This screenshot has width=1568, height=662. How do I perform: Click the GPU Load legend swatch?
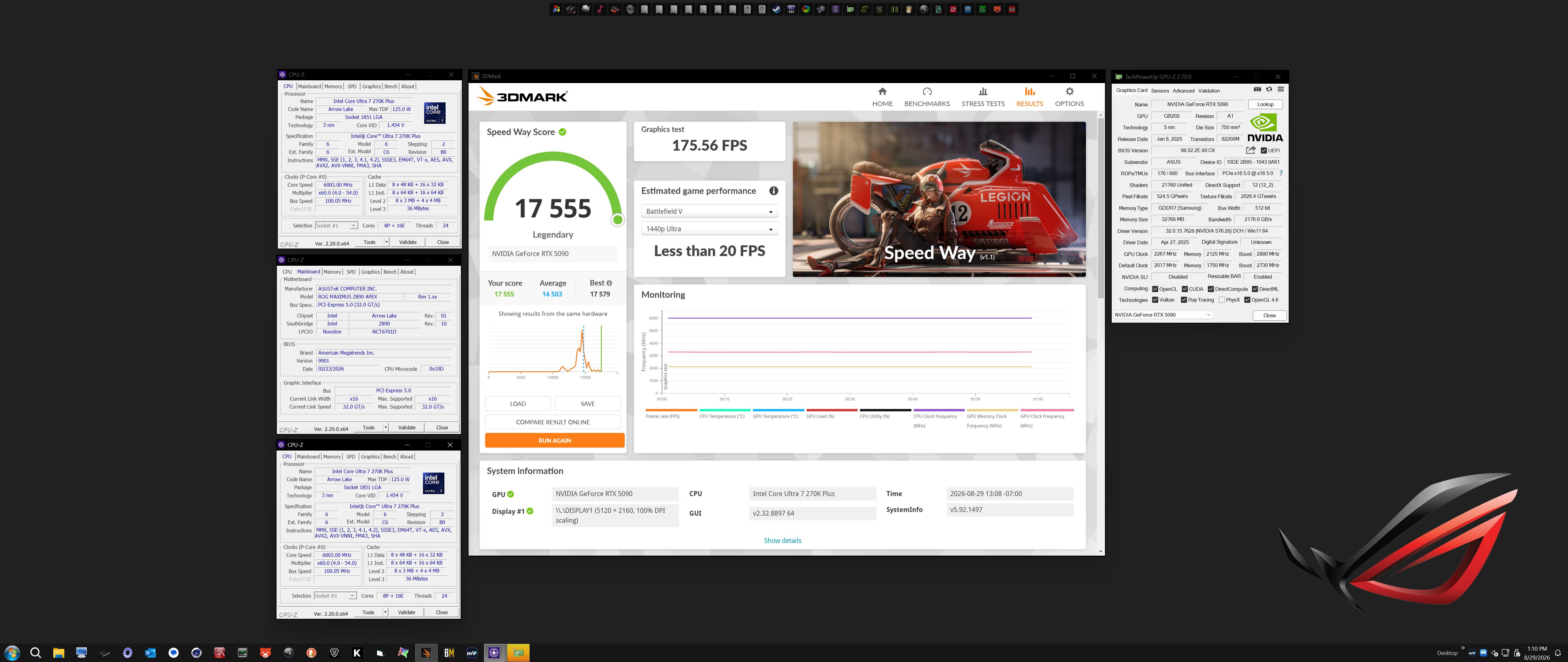[x=831, y=410]
